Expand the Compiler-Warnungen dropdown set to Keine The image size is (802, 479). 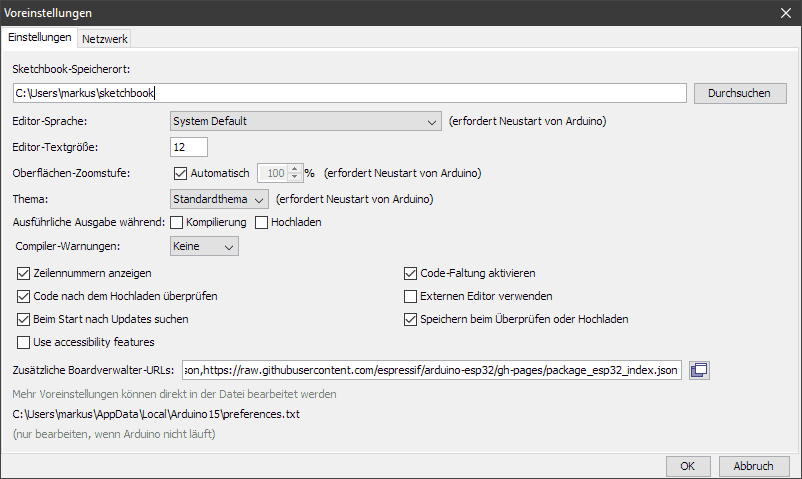click(204, 246)
